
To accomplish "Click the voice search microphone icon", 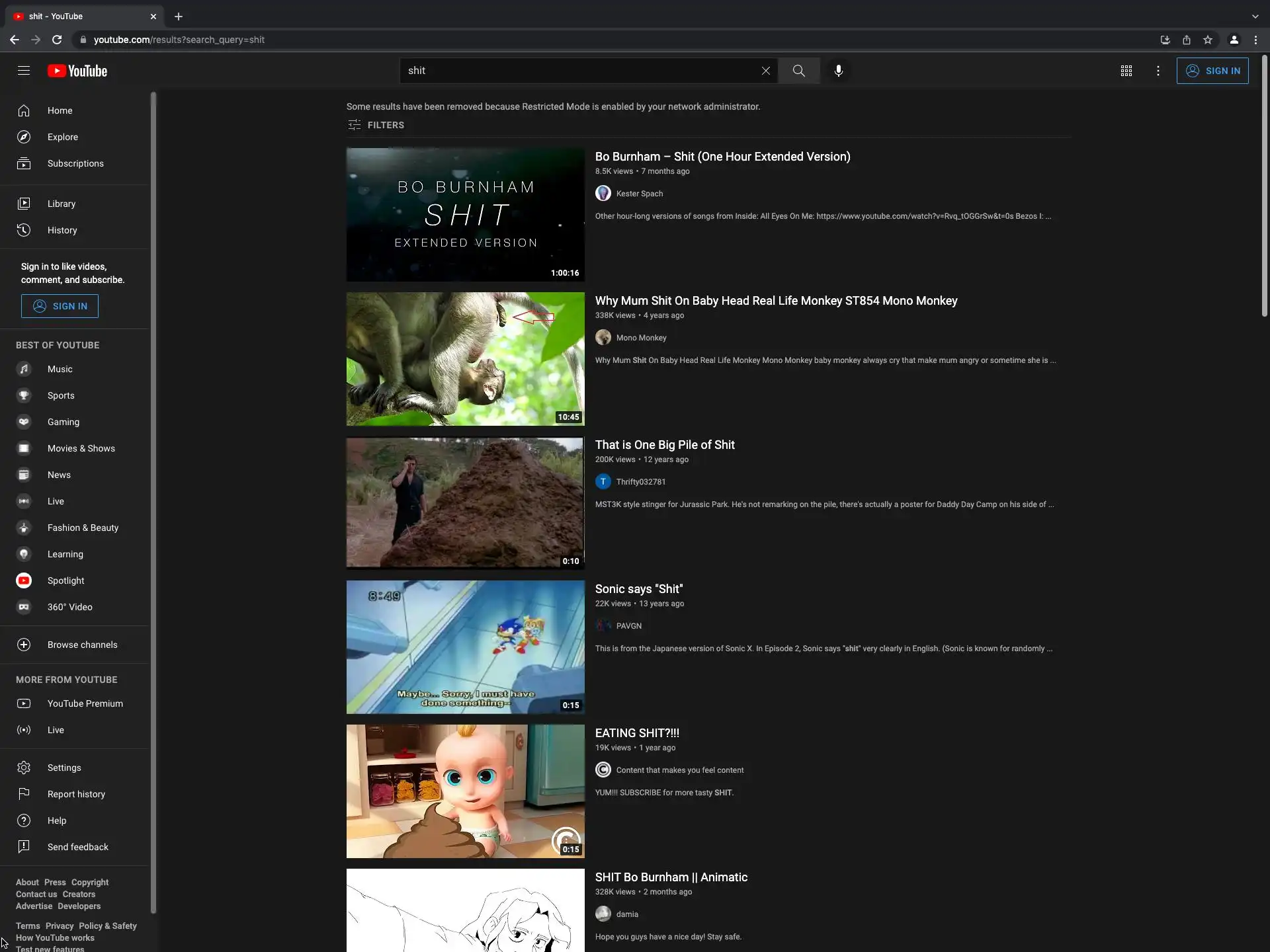I will point(838,71).
